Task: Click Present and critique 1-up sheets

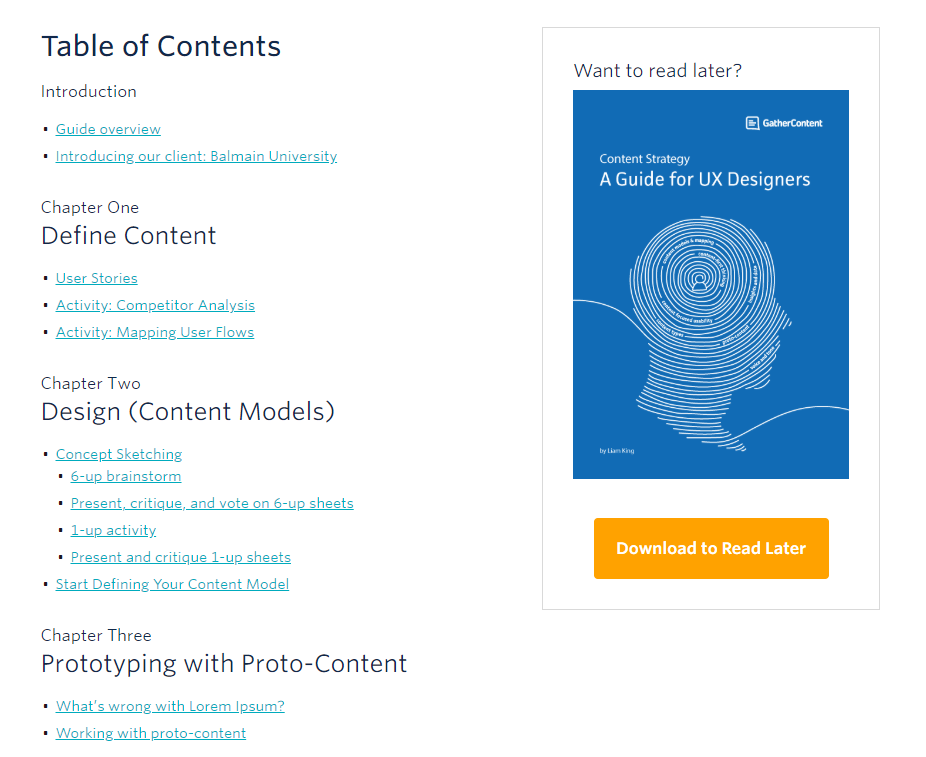Action: tap(180, 557)
